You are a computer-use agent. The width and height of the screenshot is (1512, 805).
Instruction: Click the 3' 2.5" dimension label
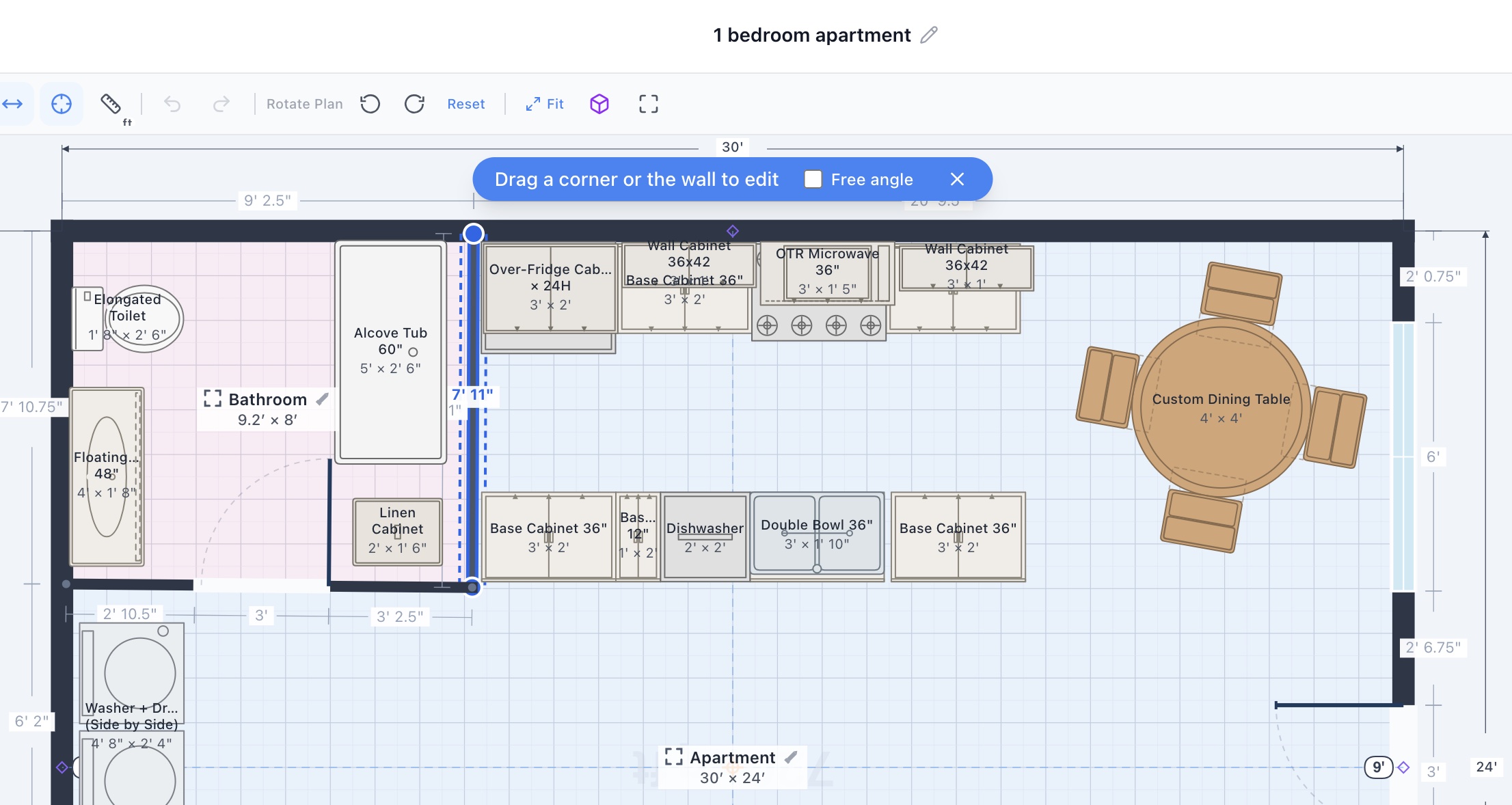pyautogui.click(x=400, y=616)
